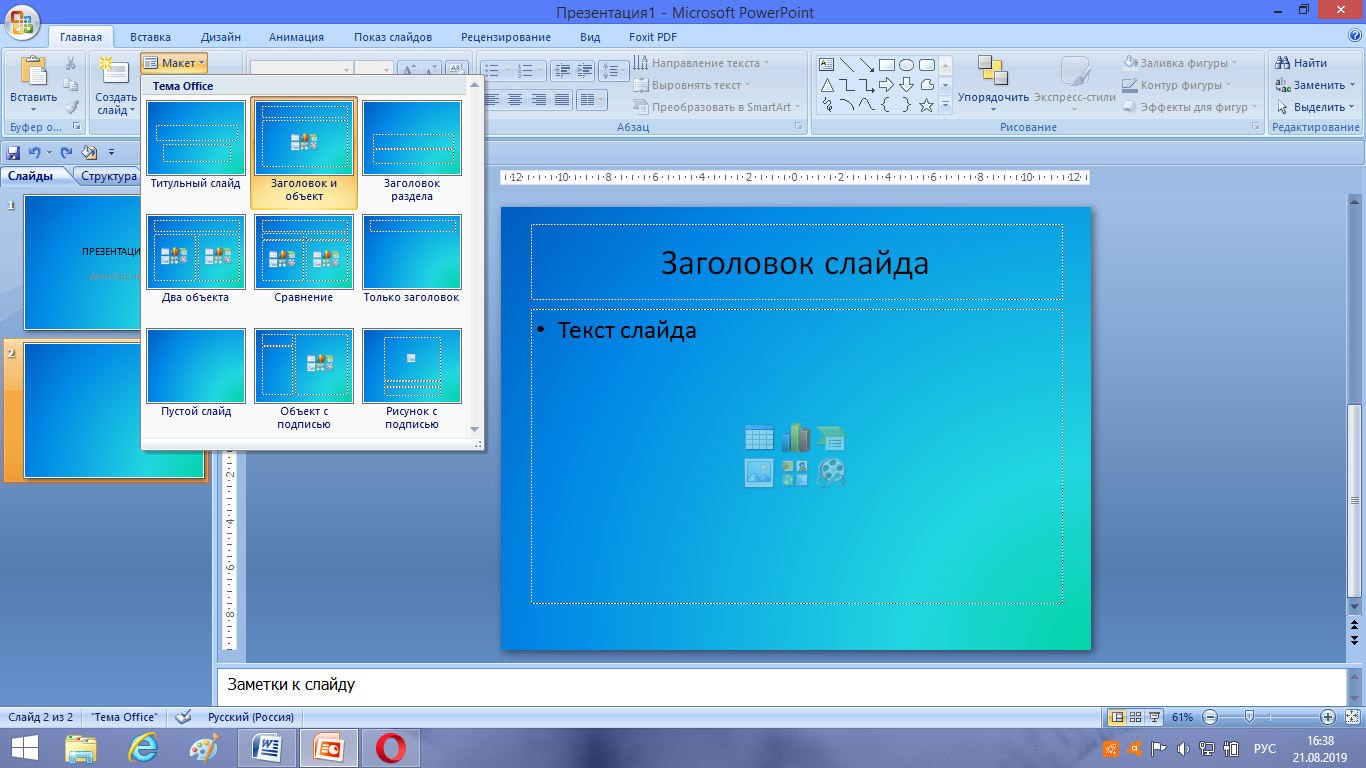This screenshot has width=1366, height=768.
Task: Click the Redo arrow in quick access
Action: [x=67, y=153]
